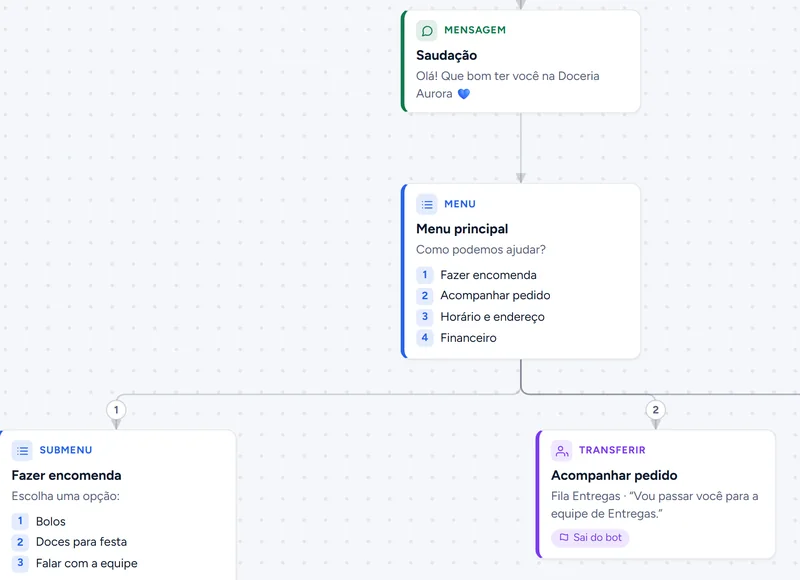This screenshot has height=580, width=800.
Task: Click the circled 2 branch connector marker
Action: (x=656, y=410)
